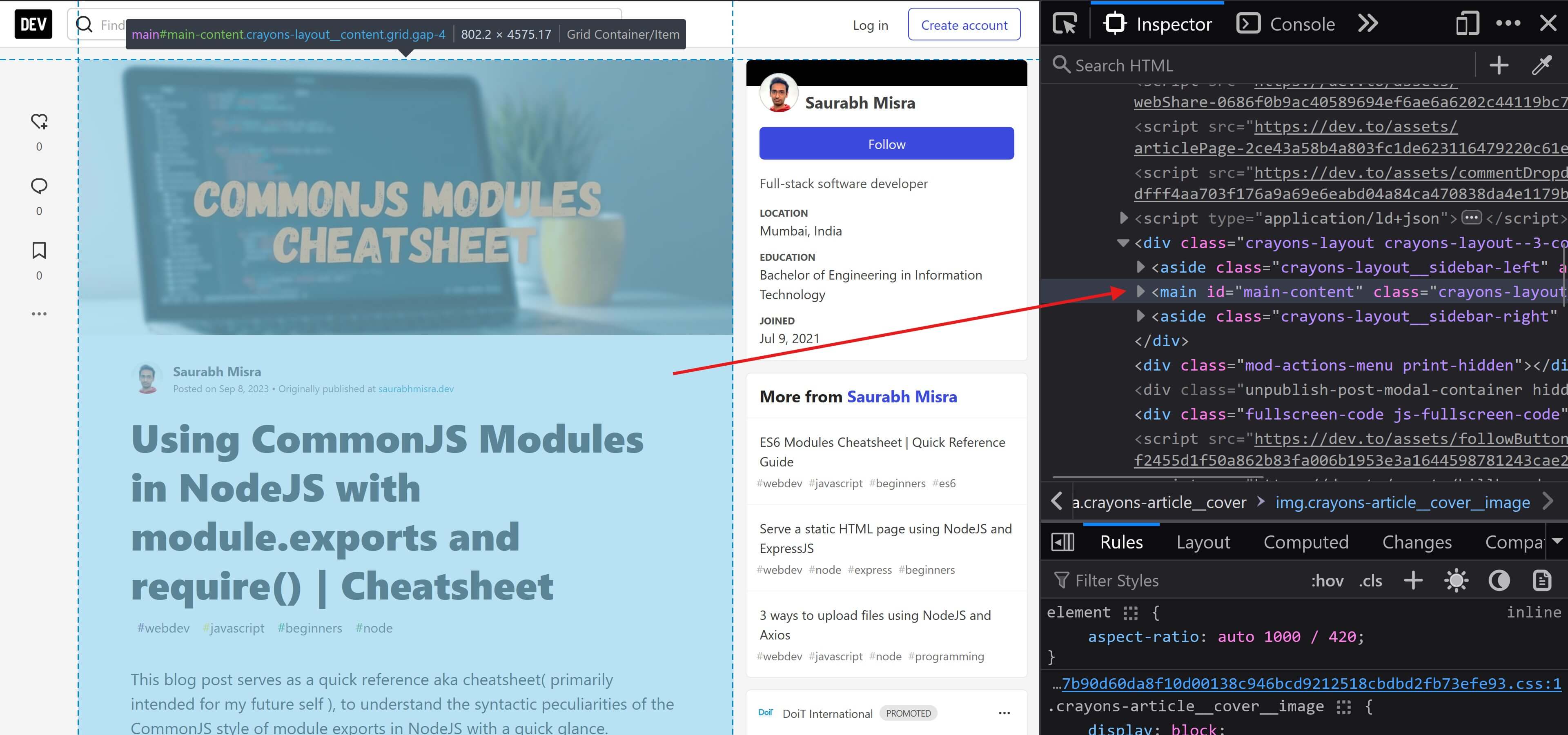Image resolution: width=1568 pixels, height=735 pixels.
Task: Jump to comments via speech bubble icon
Action: coord(39,186)
